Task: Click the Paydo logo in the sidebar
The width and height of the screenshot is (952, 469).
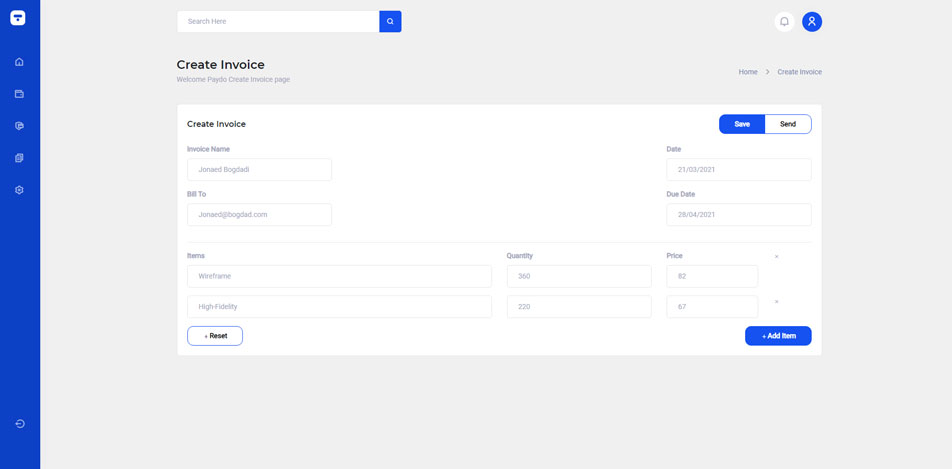Action: [x=19, y=18]
